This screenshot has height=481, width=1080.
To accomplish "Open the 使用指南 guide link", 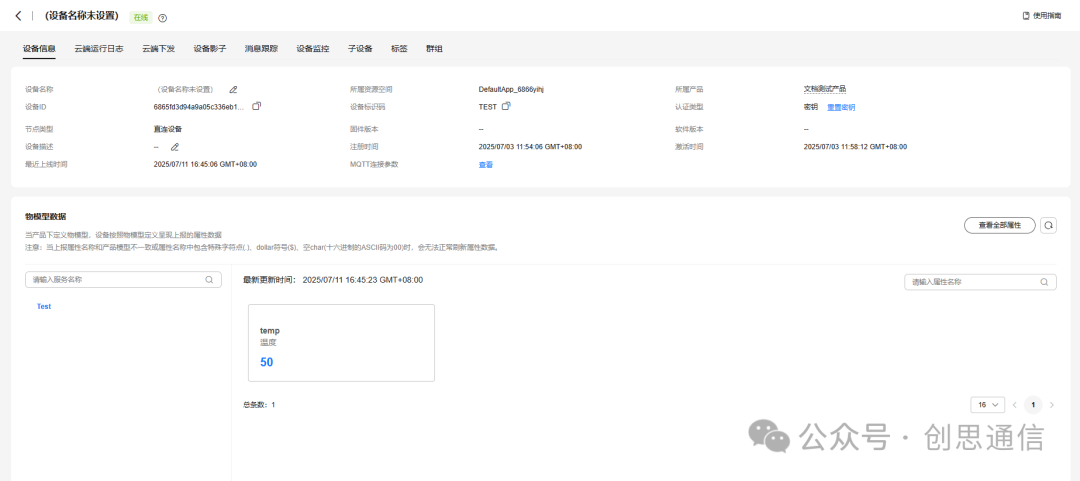I will pos(1042,15).
